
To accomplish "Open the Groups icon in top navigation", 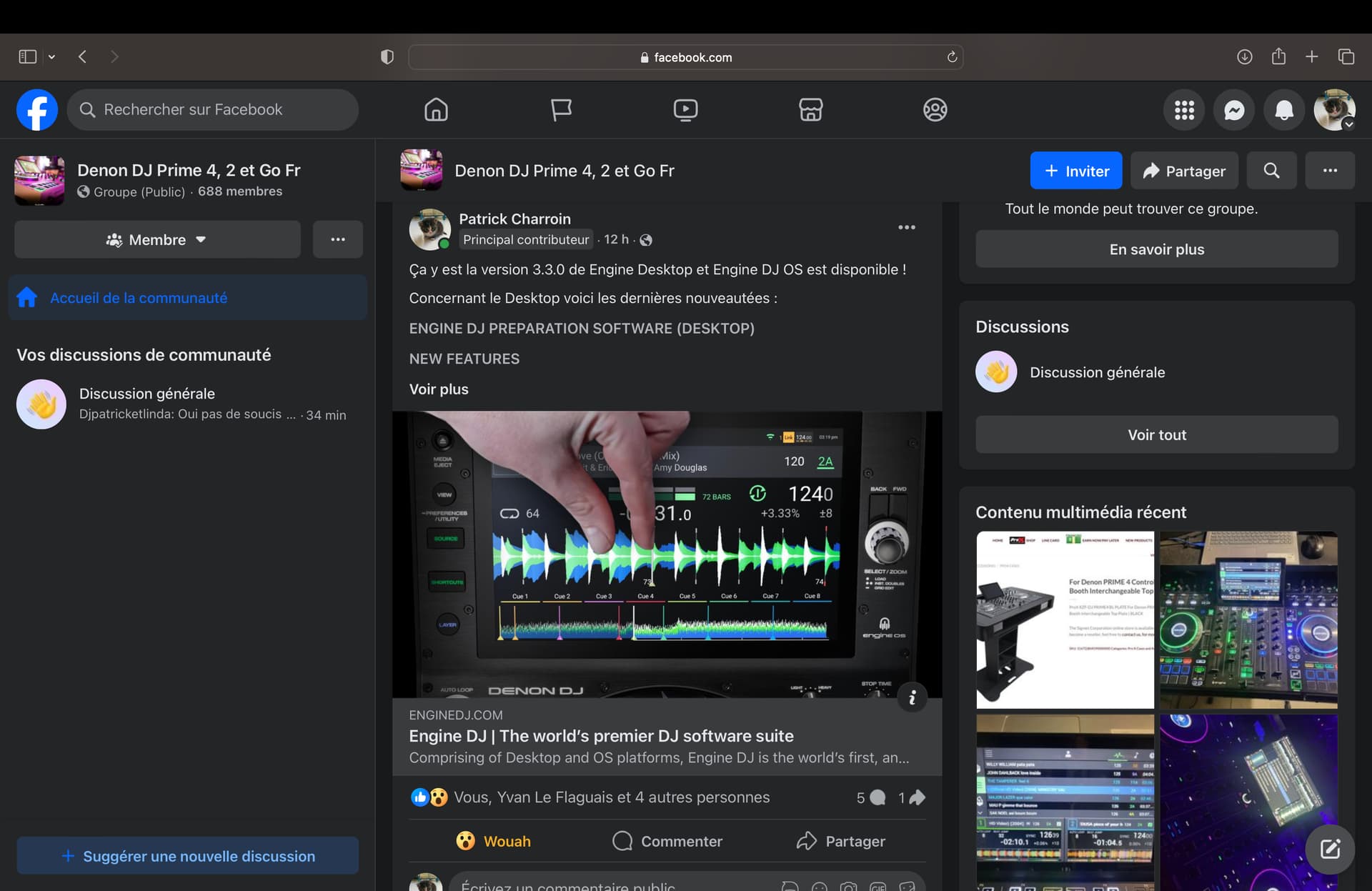I will pos(935,110).
